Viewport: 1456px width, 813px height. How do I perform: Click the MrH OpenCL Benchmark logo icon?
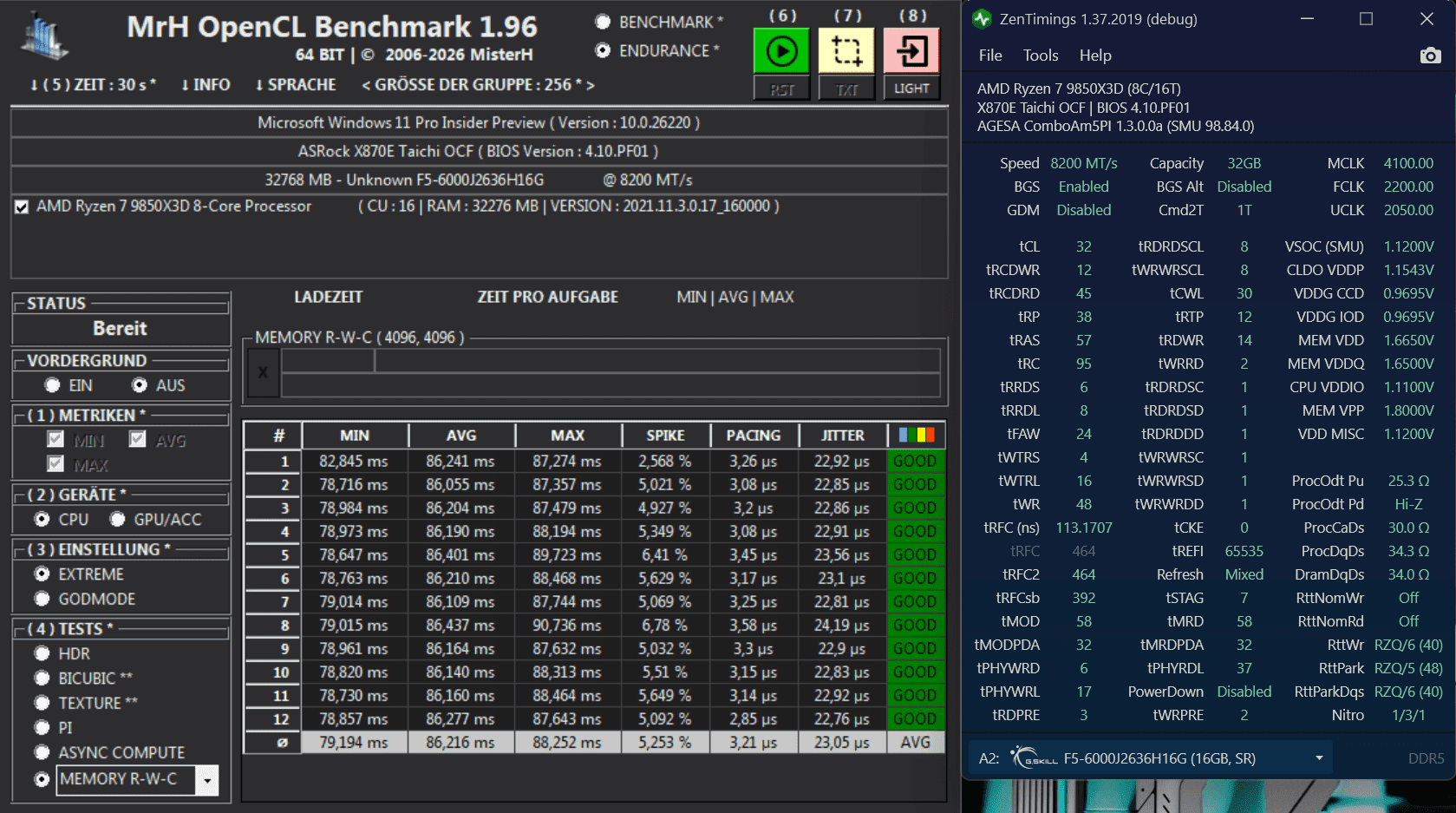(43, 38)
